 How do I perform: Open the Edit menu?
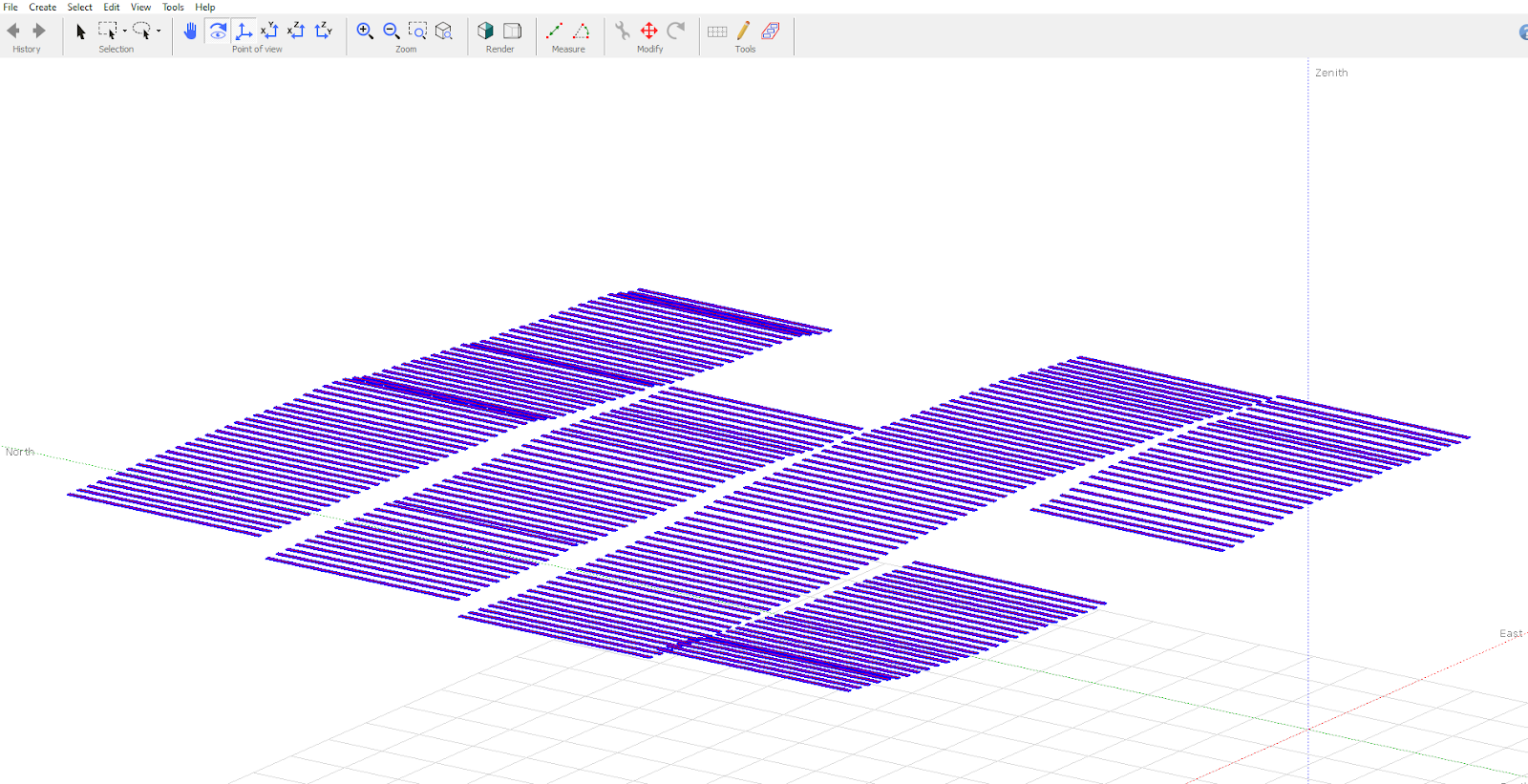[112, 7]
